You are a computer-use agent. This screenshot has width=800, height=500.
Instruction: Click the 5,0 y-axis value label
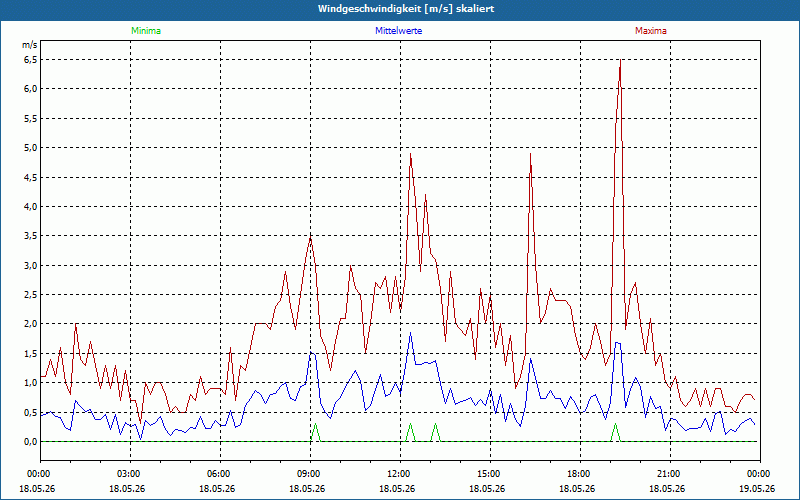coord(31,148)
